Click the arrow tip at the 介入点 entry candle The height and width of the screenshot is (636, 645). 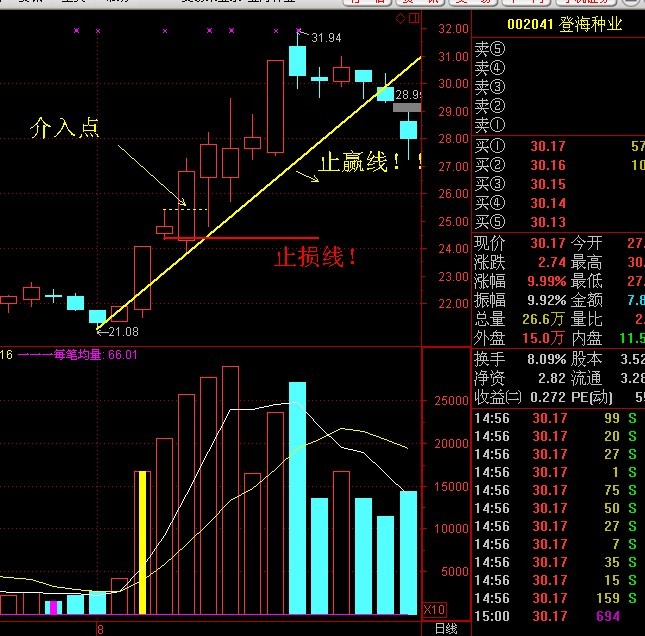pos(183,203)
